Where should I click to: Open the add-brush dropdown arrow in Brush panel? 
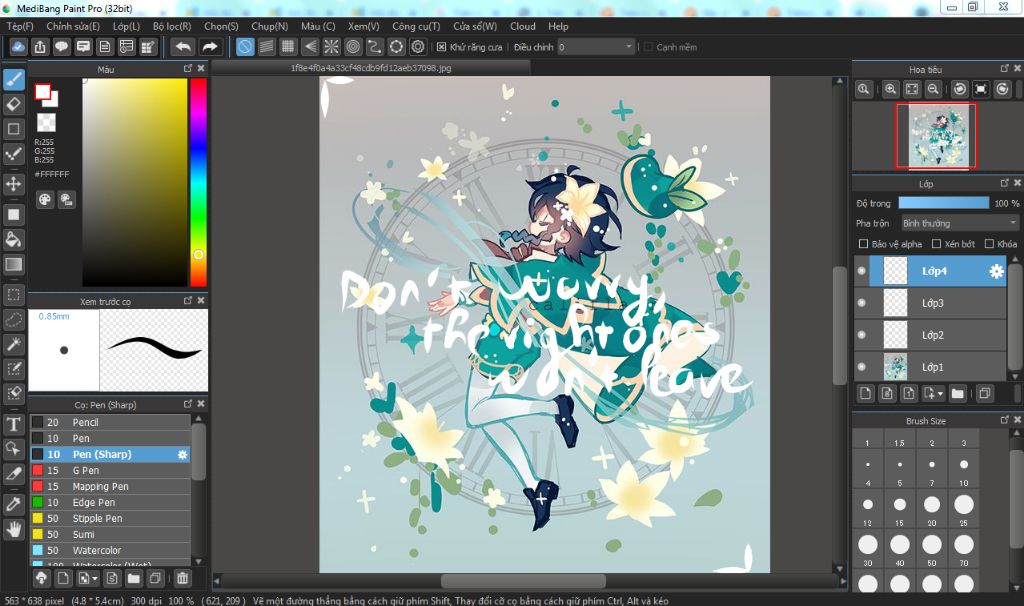pos(95,579)
